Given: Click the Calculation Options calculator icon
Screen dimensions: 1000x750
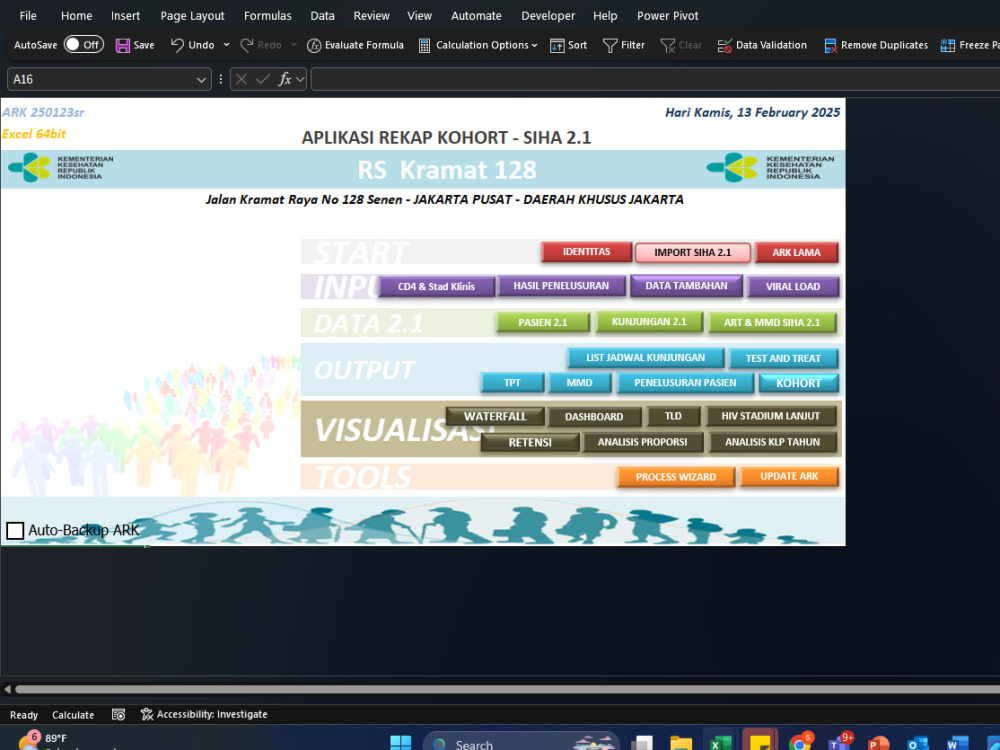Looking at the screenshot, I should (x=424, y=45).
